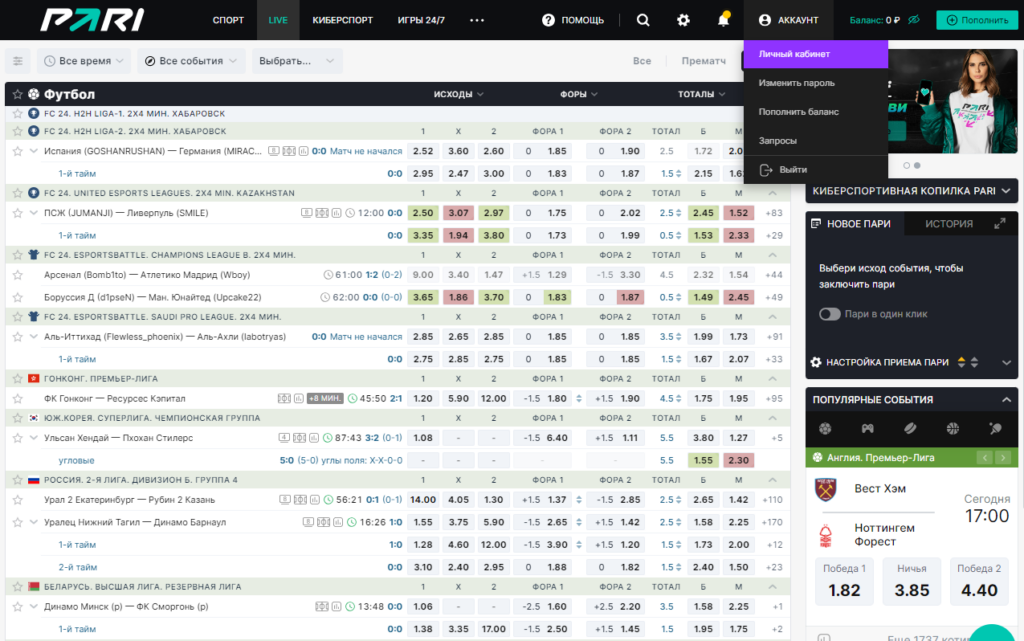
Task: Select basketball icon in popular events
Action: tap(953, 429)
